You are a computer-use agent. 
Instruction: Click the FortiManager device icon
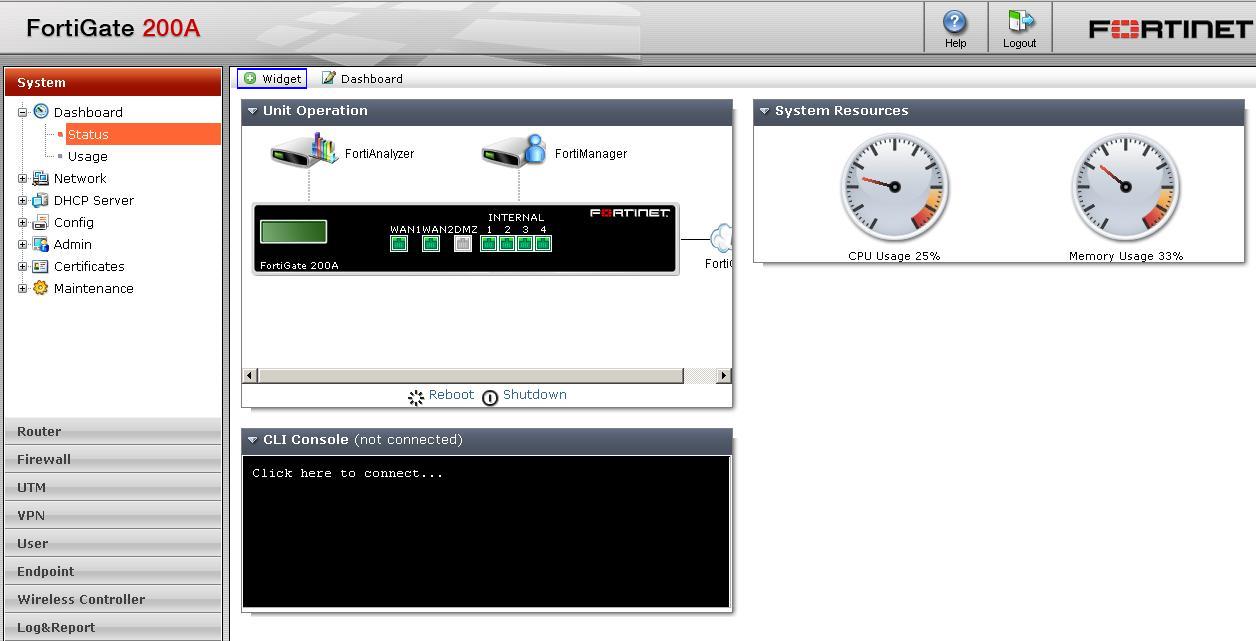[514, 151]
